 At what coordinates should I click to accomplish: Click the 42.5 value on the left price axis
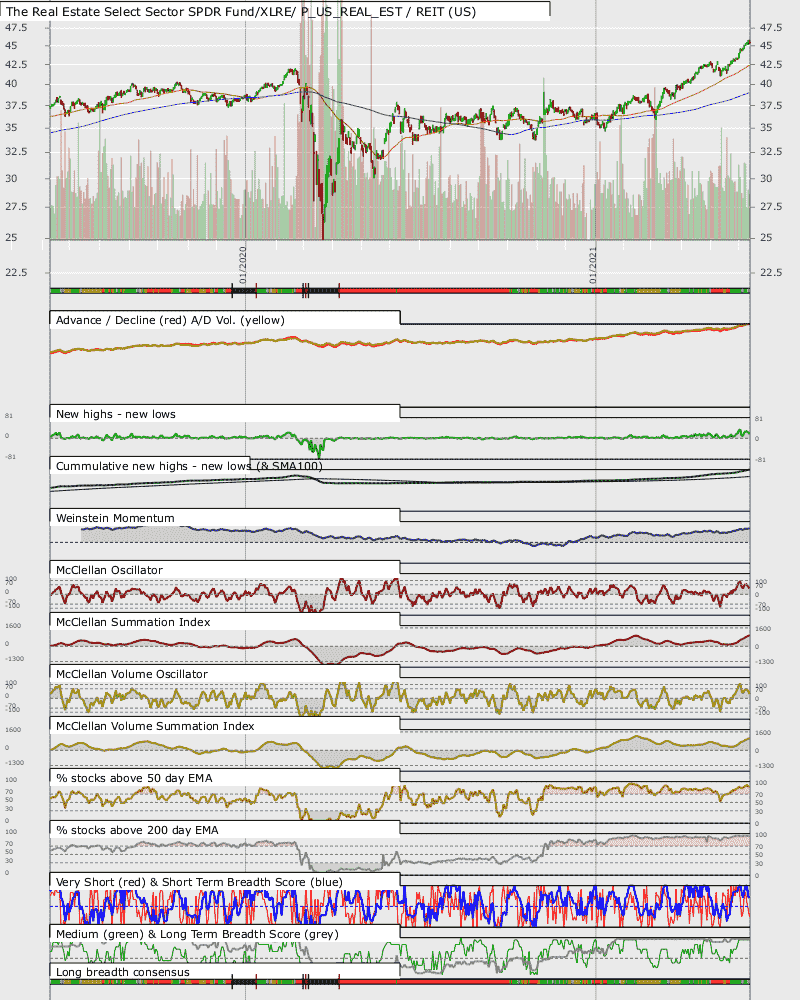pyautogui.click(x=16, y=64)
